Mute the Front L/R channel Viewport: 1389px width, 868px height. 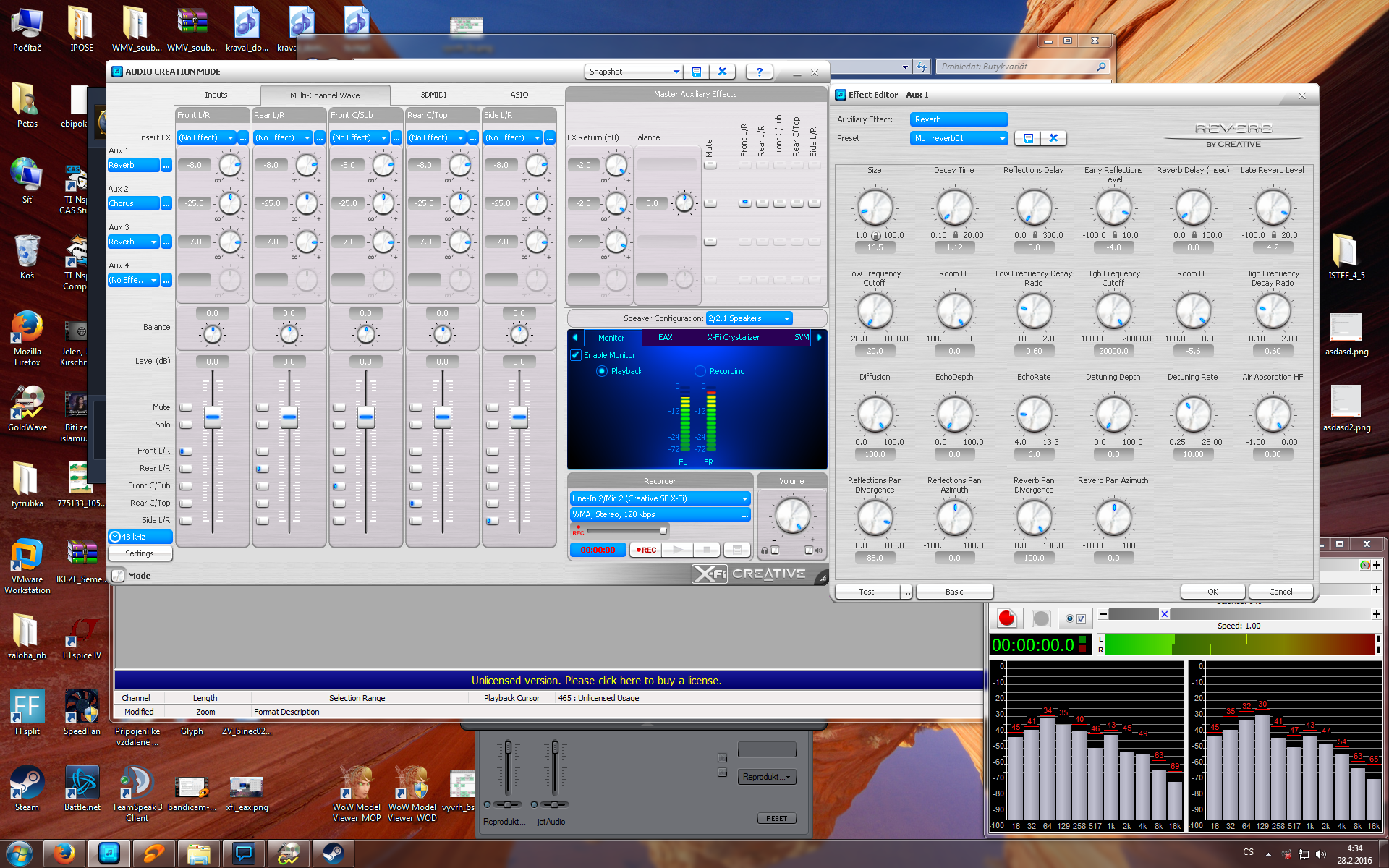tap(186, 407)
